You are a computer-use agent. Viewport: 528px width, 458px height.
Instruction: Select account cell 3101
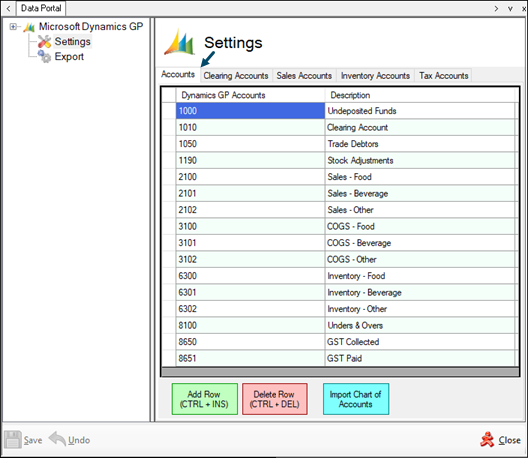(250, 243)
